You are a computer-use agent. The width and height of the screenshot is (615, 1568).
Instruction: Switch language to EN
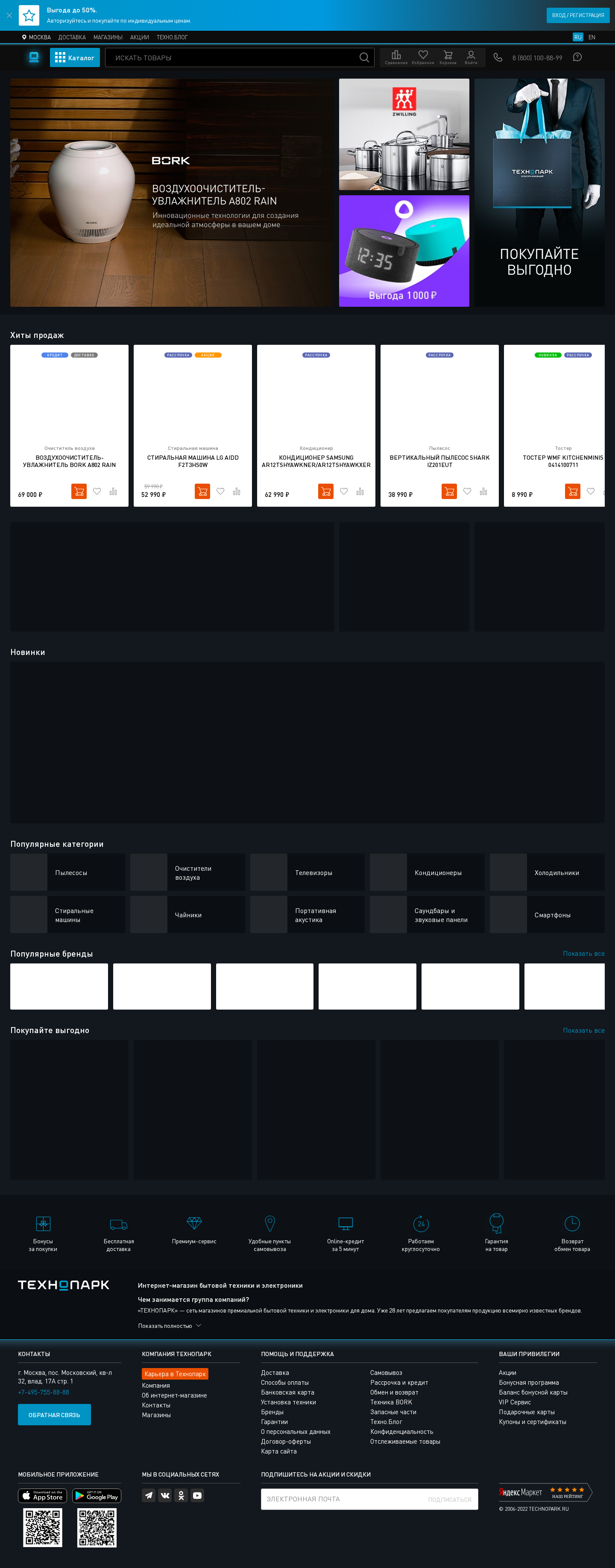tap(591, 37)
